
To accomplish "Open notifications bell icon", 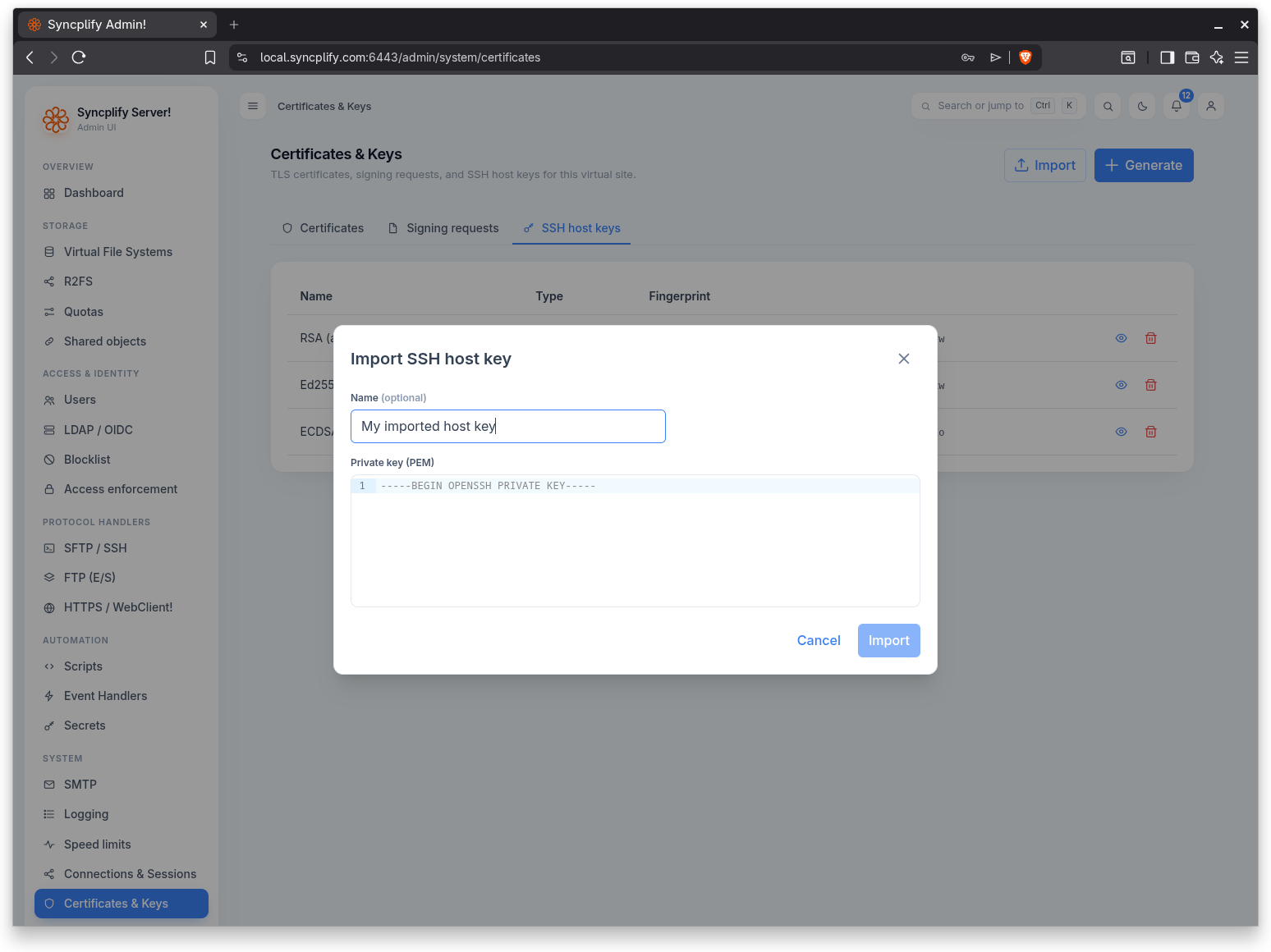I will (x=1177, y=106).
